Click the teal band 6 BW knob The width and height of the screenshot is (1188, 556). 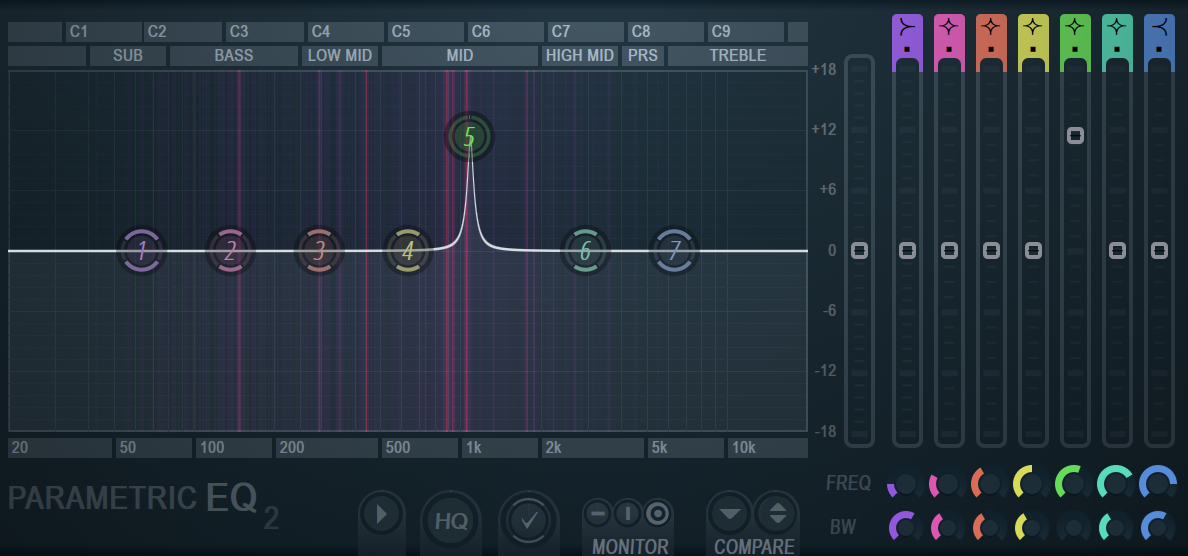click(1115, 526)
